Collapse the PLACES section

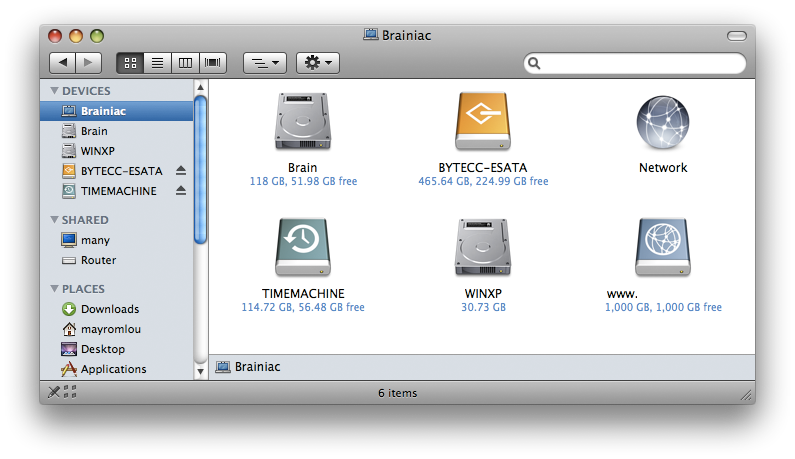54,289
